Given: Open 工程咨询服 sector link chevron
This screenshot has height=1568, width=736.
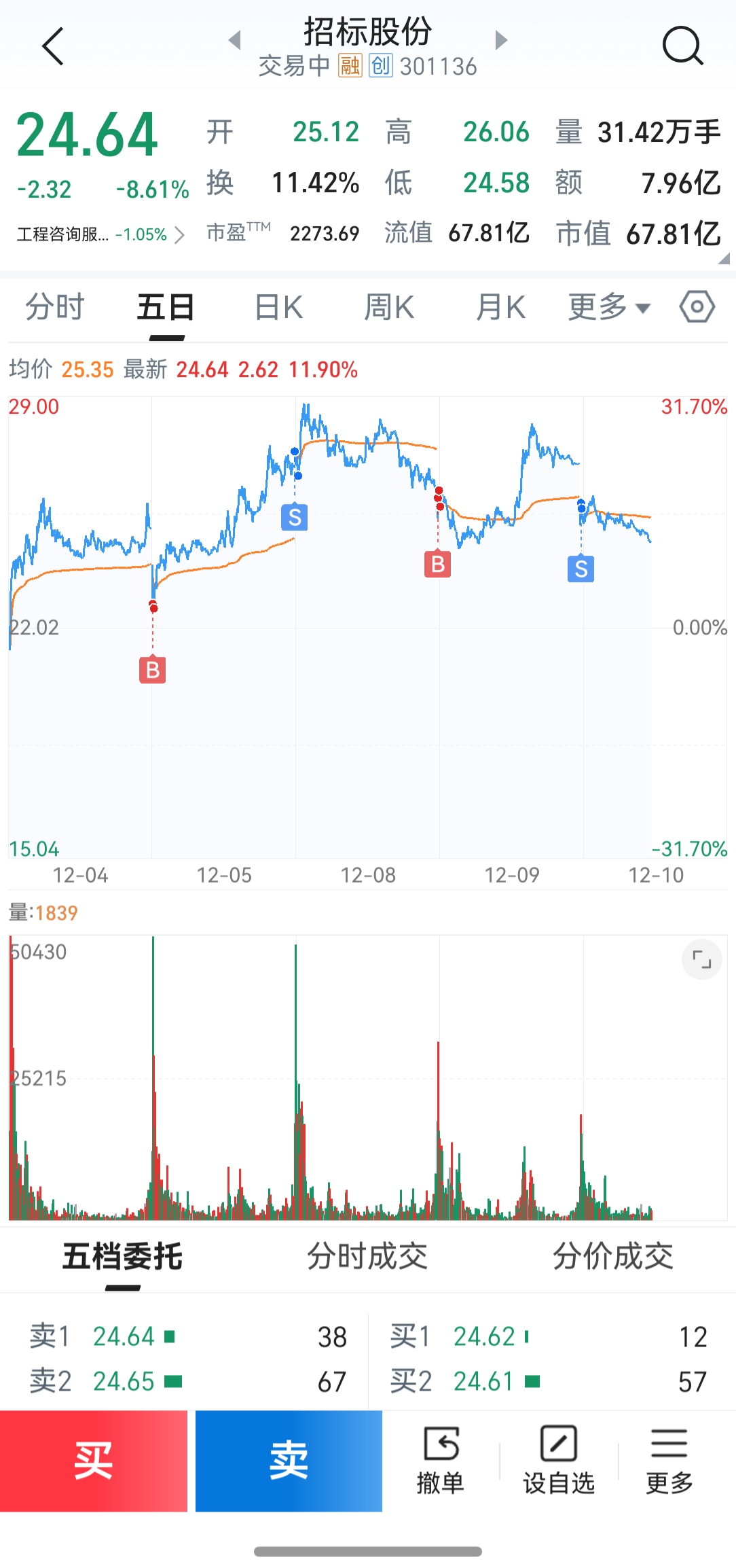Looking at the screenshot, I should (179, 235).
